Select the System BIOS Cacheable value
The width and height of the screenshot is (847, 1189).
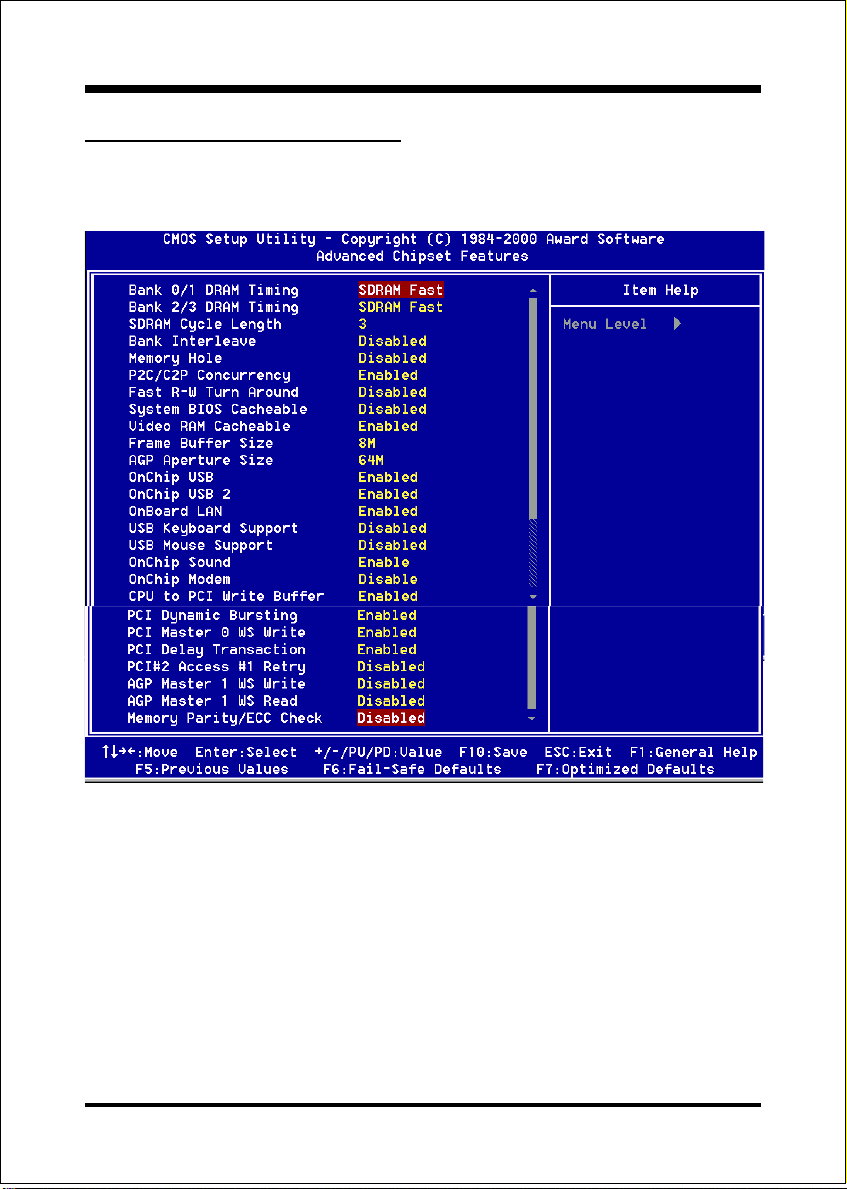tap(392, 409)
